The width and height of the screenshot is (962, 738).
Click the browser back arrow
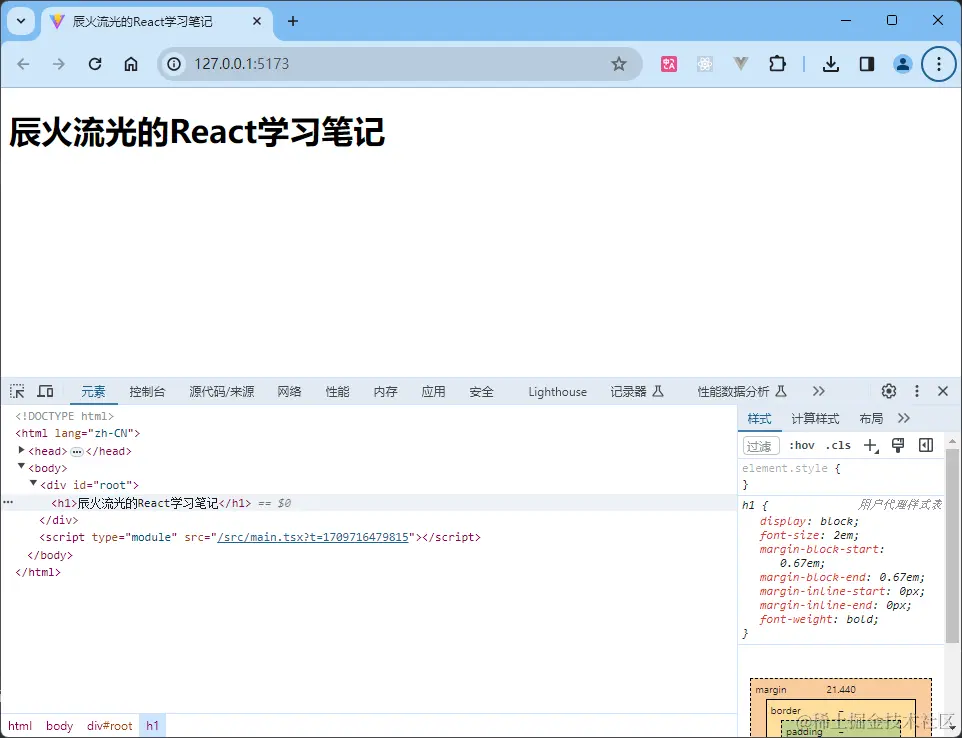(23, 64)
